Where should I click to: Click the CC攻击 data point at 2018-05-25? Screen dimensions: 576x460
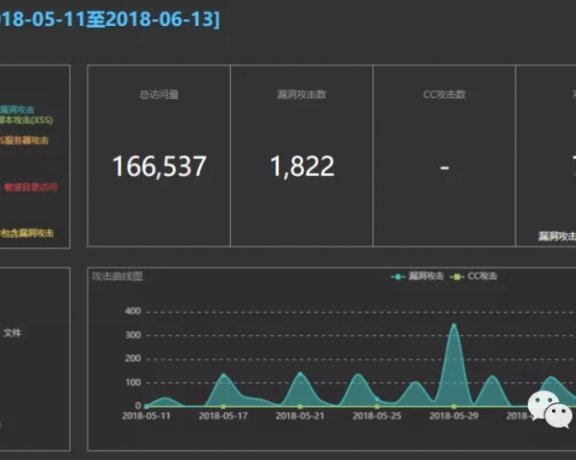tap(377, 406)
